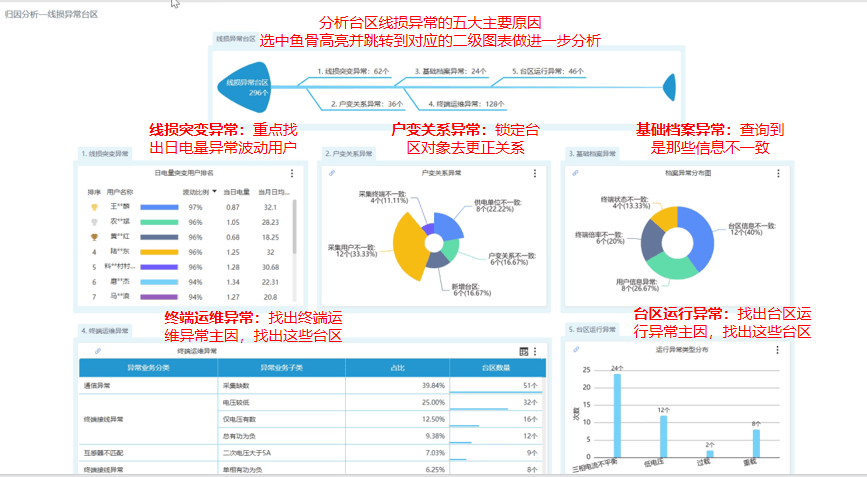Click fishbone head 线损异常台区 296个
The width and height of the screenshot is (867, 477).
(245, 87)
